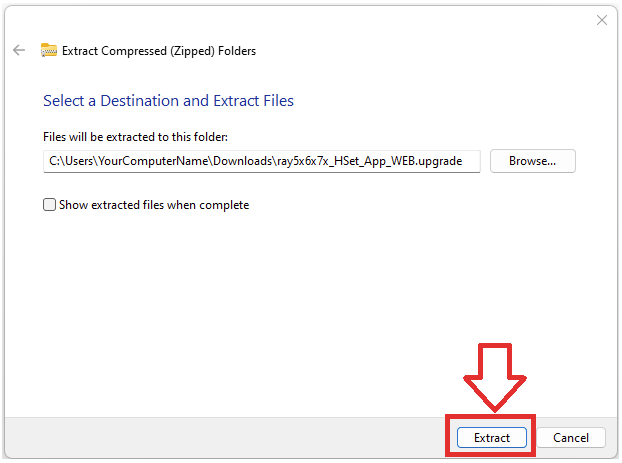Click the Extract button
The image size is (622, 463).
(491, 438)
